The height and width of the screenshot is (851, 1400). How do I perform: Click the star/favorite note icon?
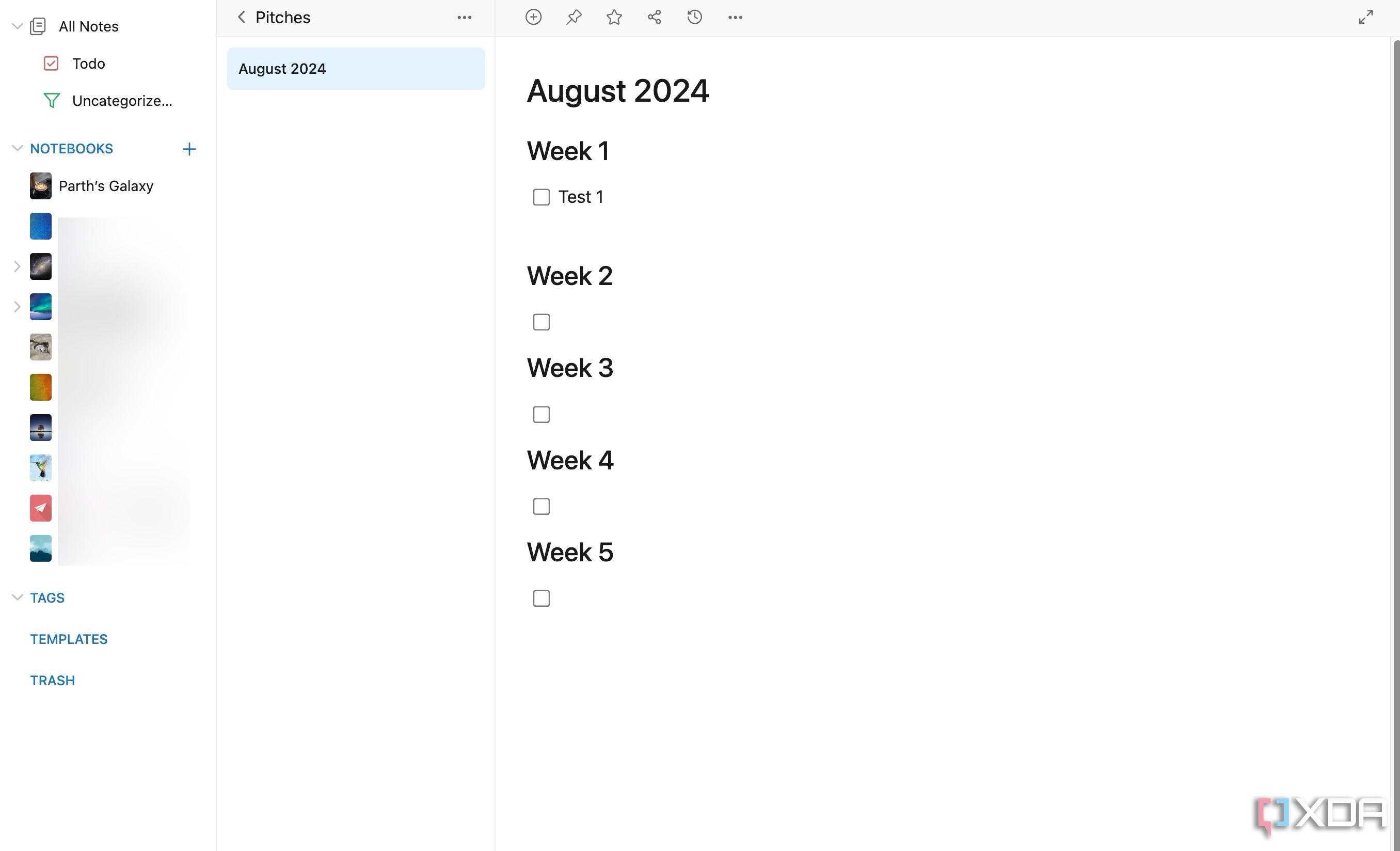point(613,18)
